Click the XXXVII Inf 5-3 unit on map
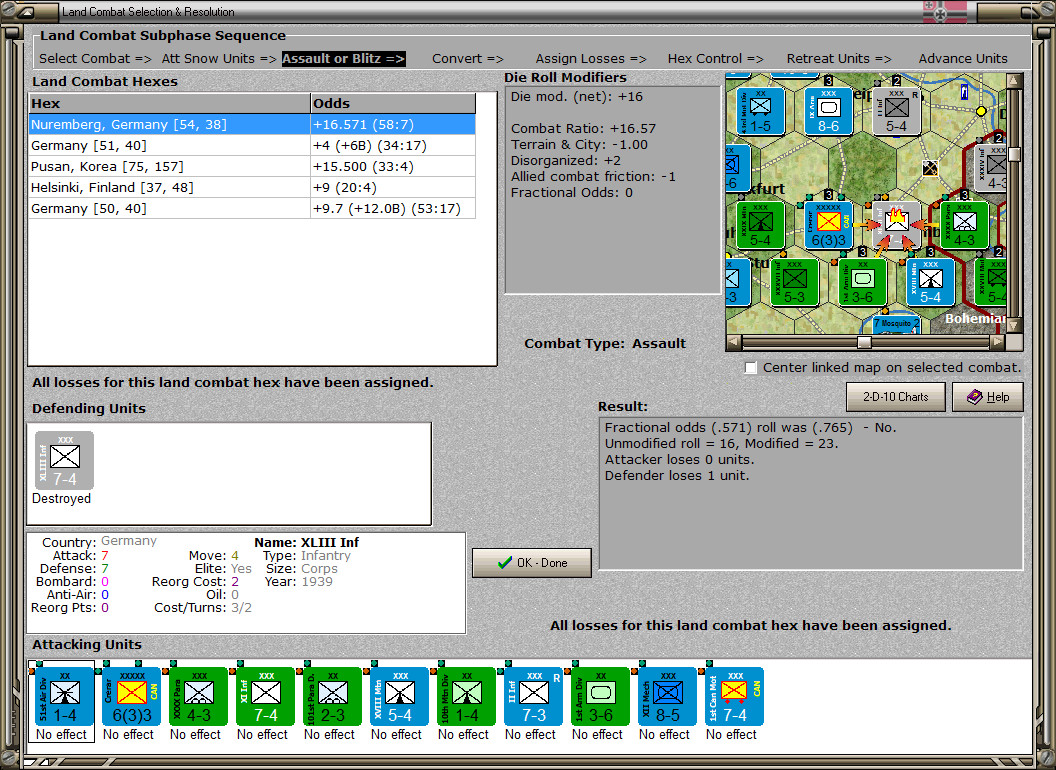 794,283
